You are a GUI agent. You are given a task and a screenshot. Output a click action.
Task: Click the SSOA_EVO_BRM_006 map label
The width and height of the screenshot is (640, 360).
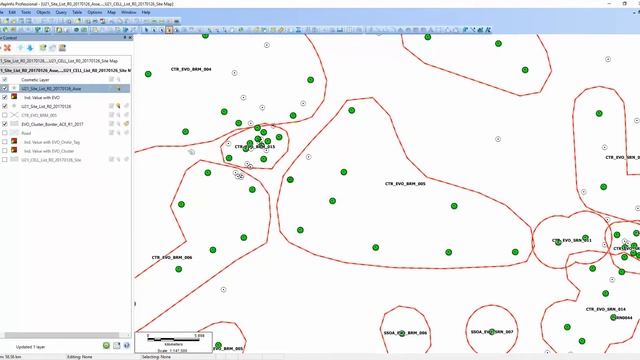(405, 333)
